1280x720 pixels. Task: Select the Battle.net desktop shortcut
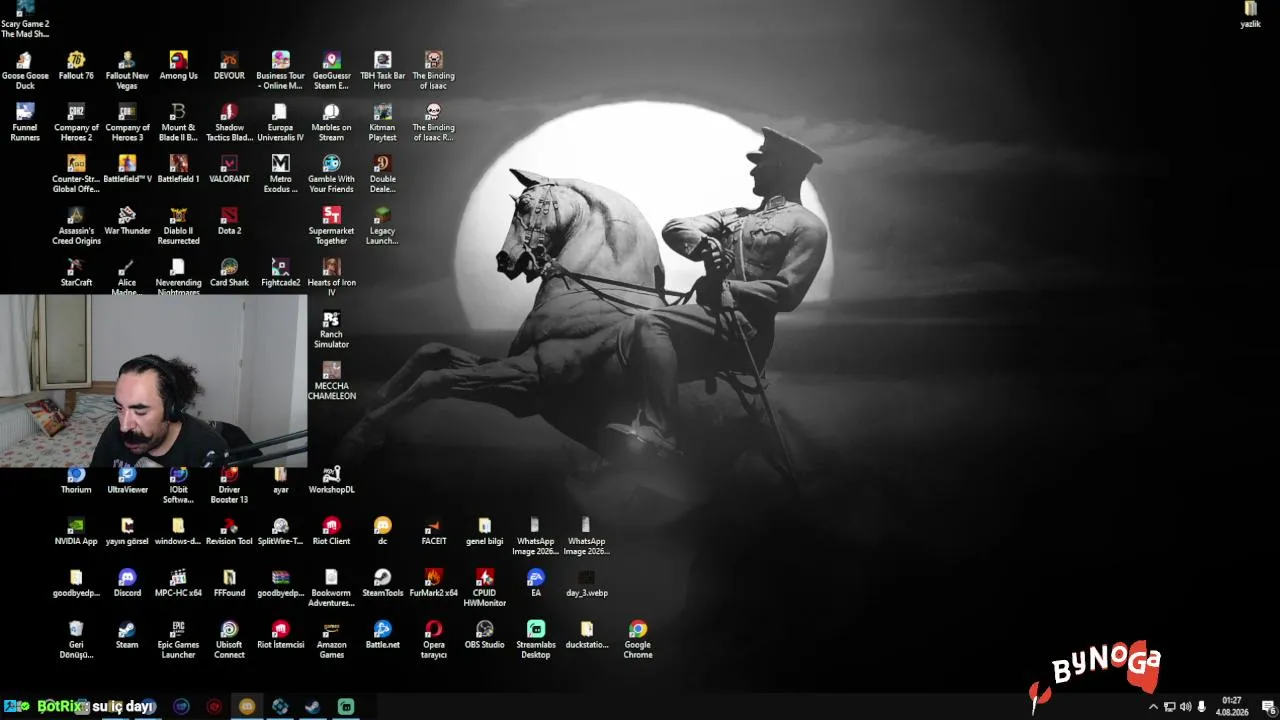[382, 636]
